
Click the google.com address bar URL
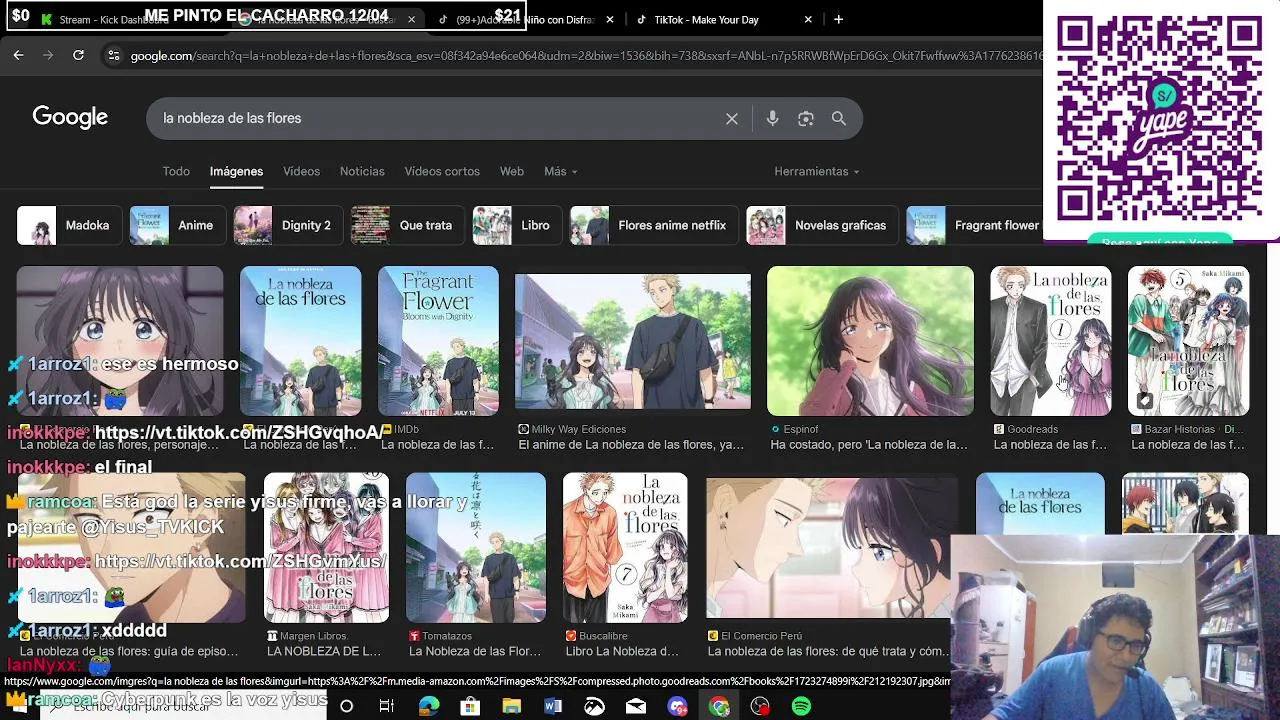(585, 56)
